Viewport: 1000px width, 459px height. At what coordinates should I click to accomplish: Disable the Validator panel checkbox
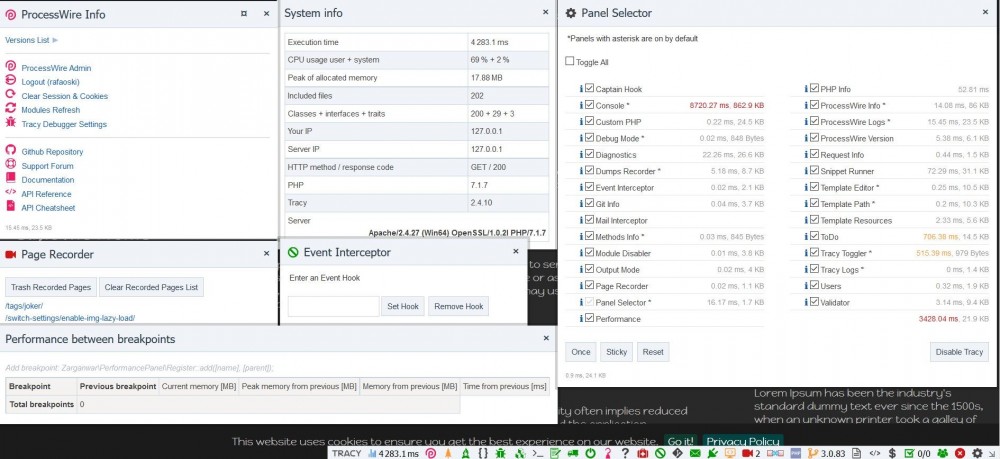[814, 301]
